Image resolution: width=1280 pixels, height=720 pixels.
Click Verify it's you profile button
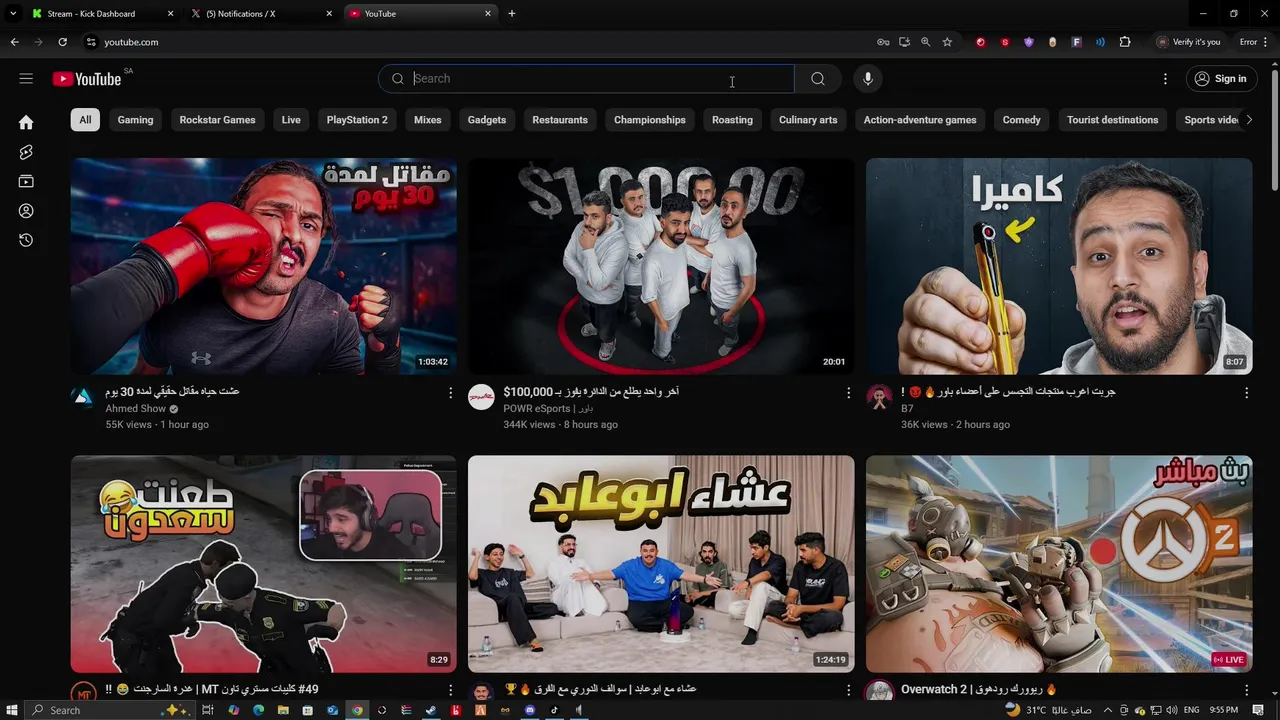click(x=1189, y=42)
